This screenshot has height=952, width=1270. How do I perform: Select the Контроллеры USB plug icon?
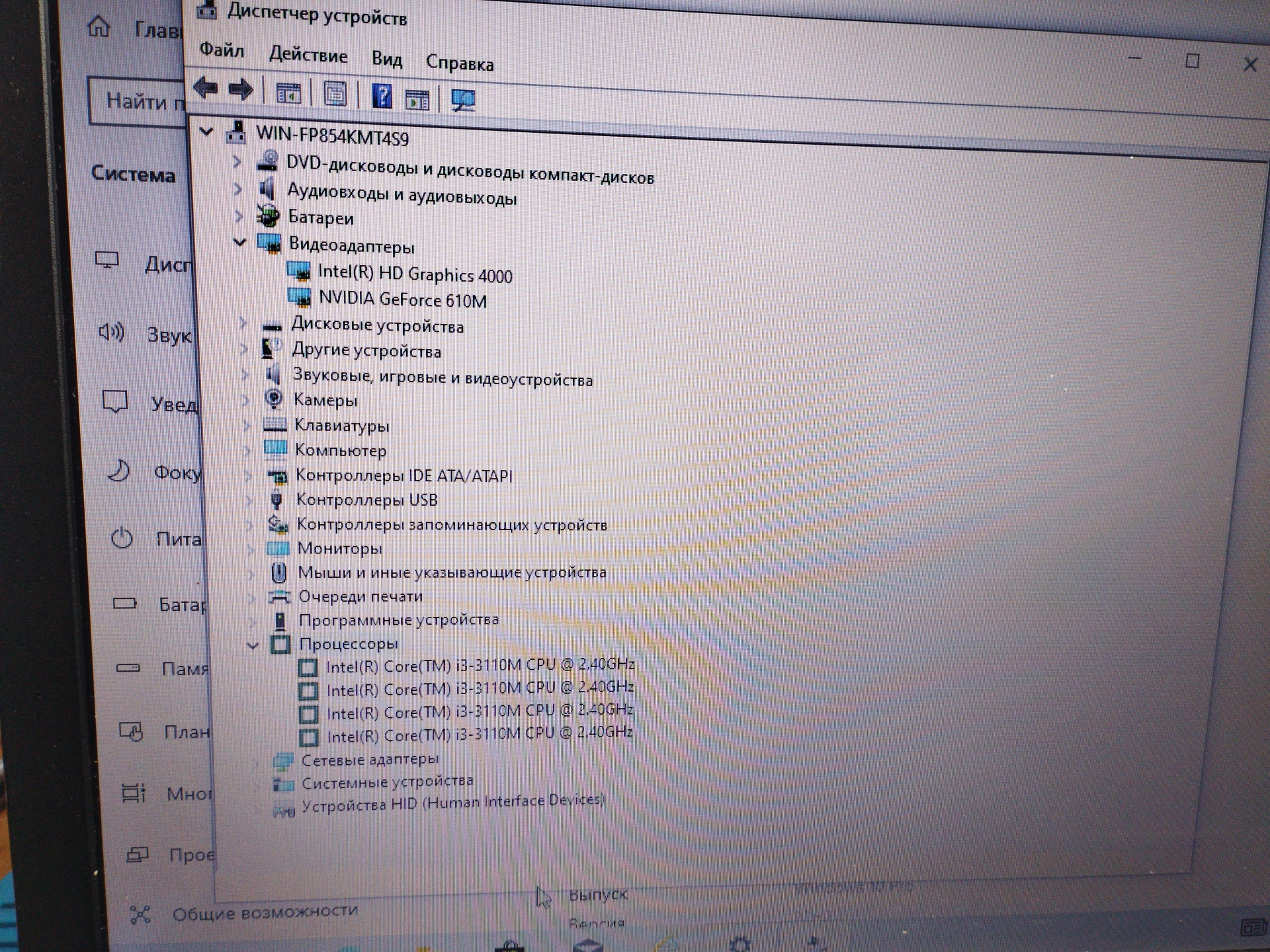pyautogui.click(x=276, y=499)
